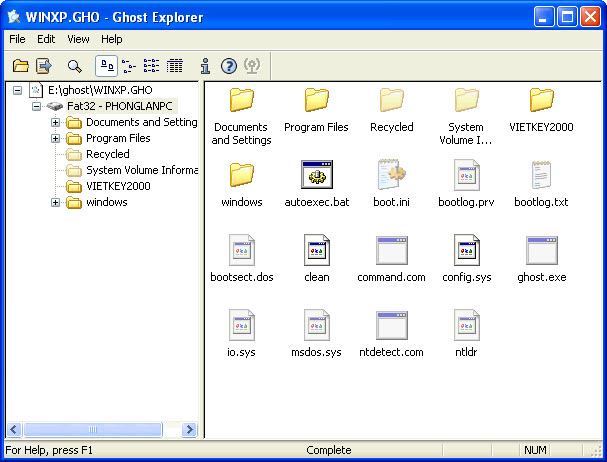Expand Program Files in tree

[55, 138]
